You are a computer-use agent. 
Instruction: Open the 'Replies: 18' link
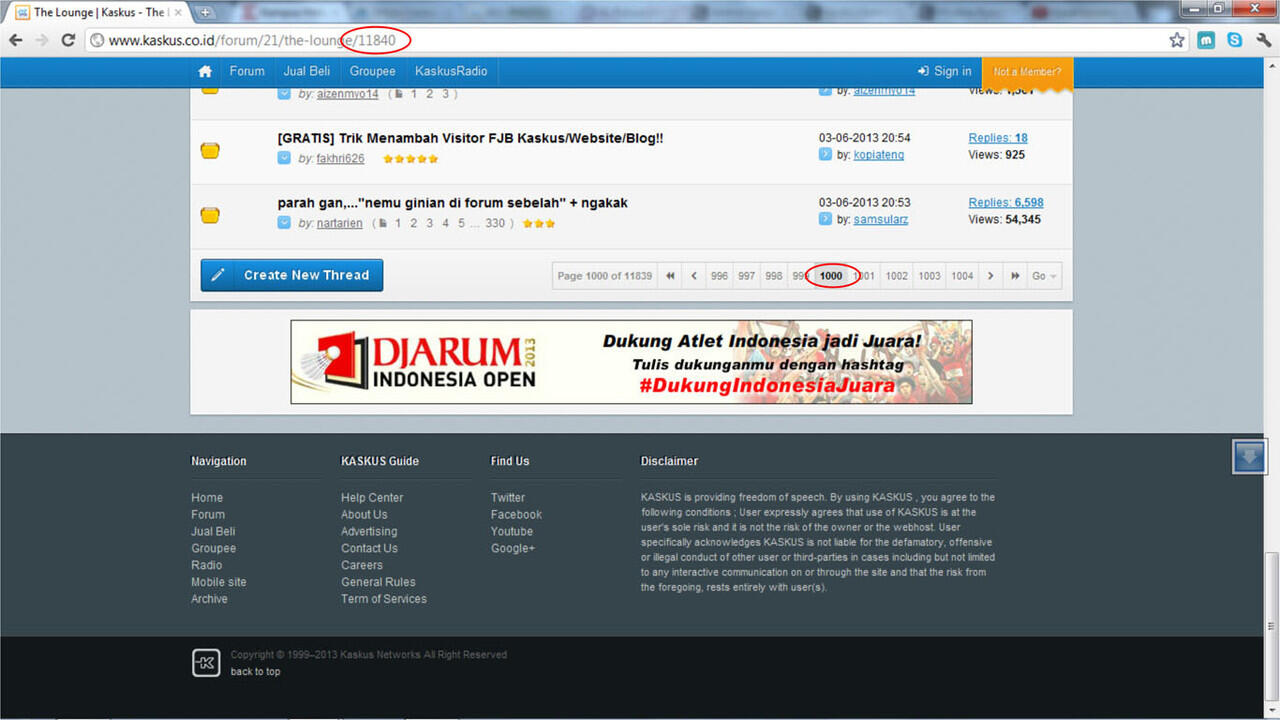[x=998, y=138]
